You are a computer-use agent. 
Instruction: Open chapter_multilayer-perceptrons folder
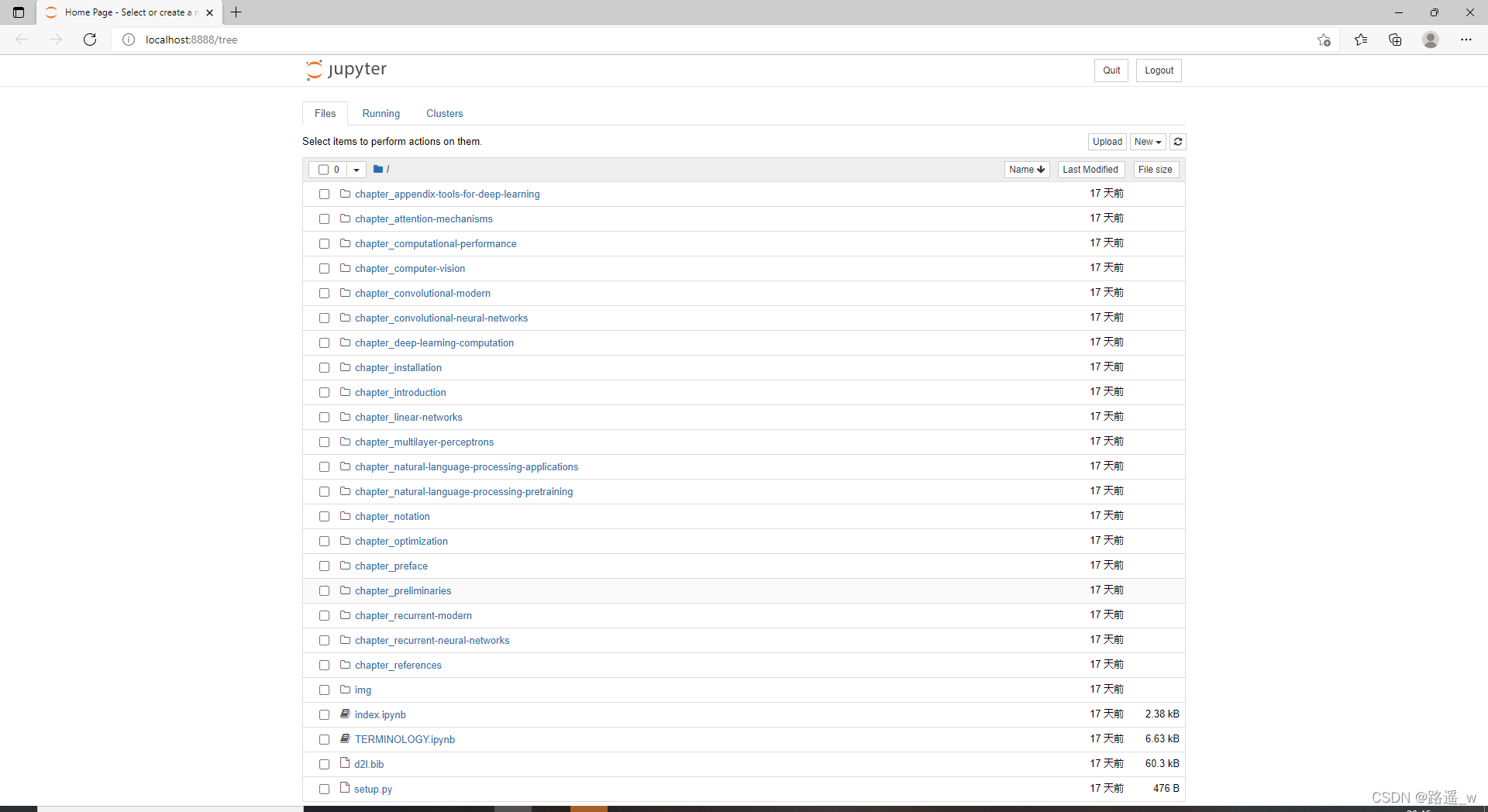point(424,442)
